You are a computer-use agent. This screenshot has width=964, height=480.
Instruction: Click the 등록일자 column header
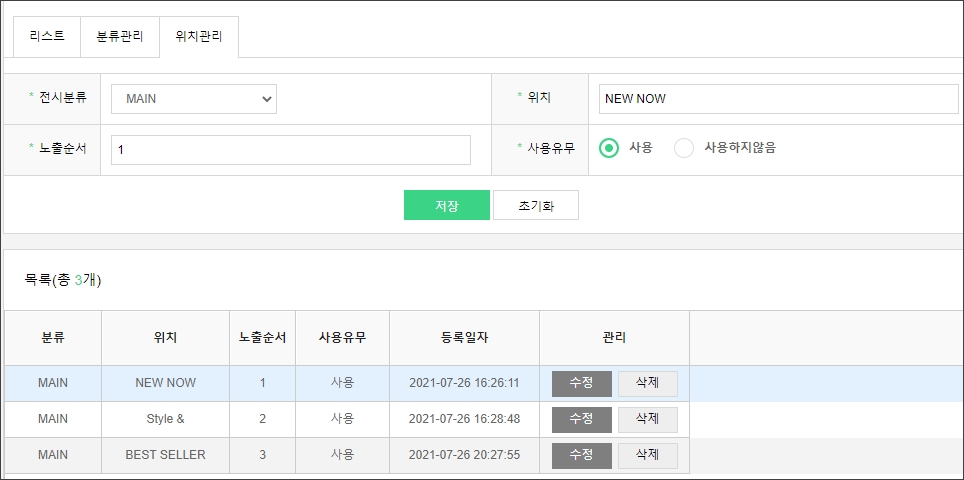(464, 338)
